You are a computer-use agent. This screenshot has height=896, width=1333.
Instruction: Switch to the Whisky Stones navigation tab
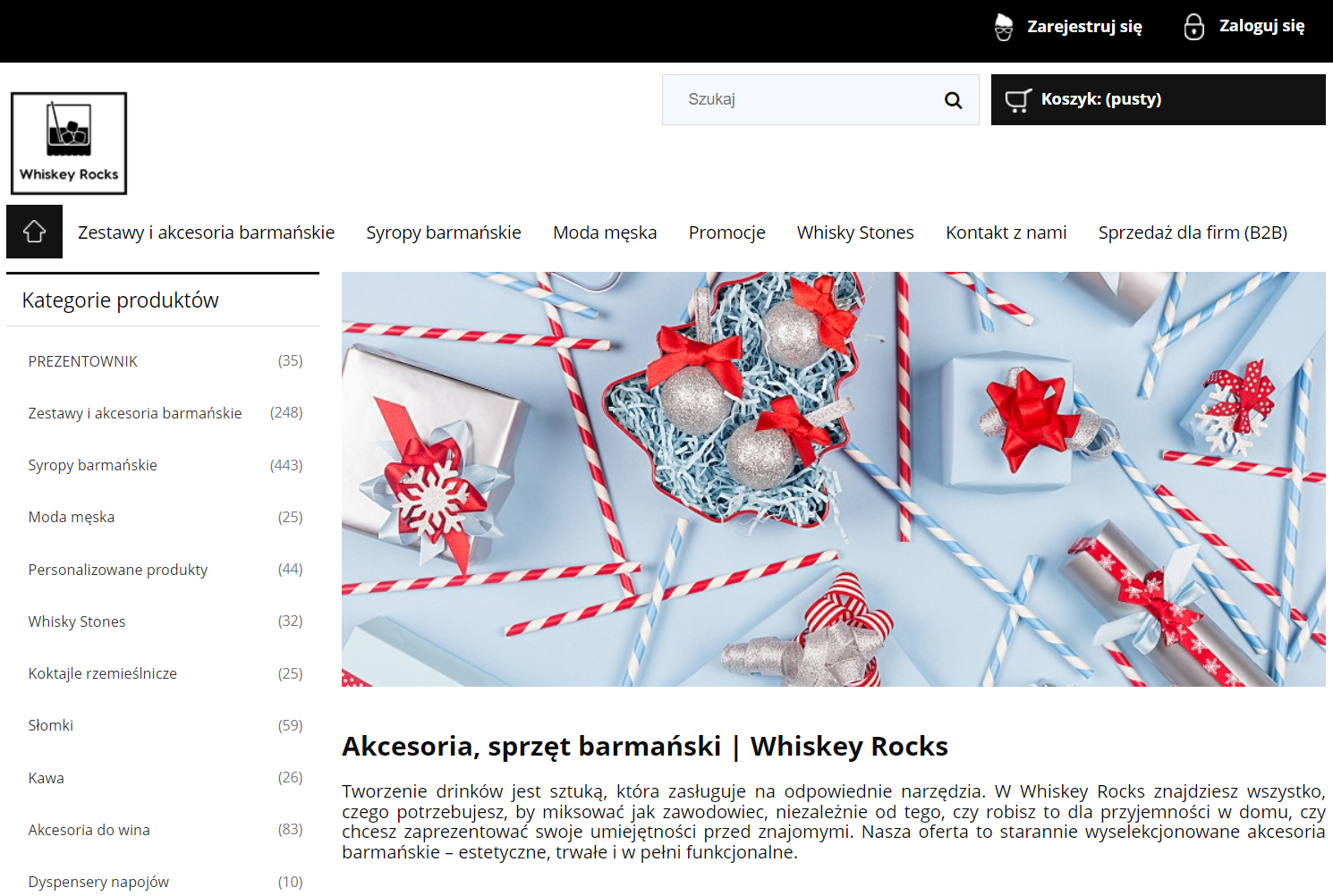[x=854, y=232]
